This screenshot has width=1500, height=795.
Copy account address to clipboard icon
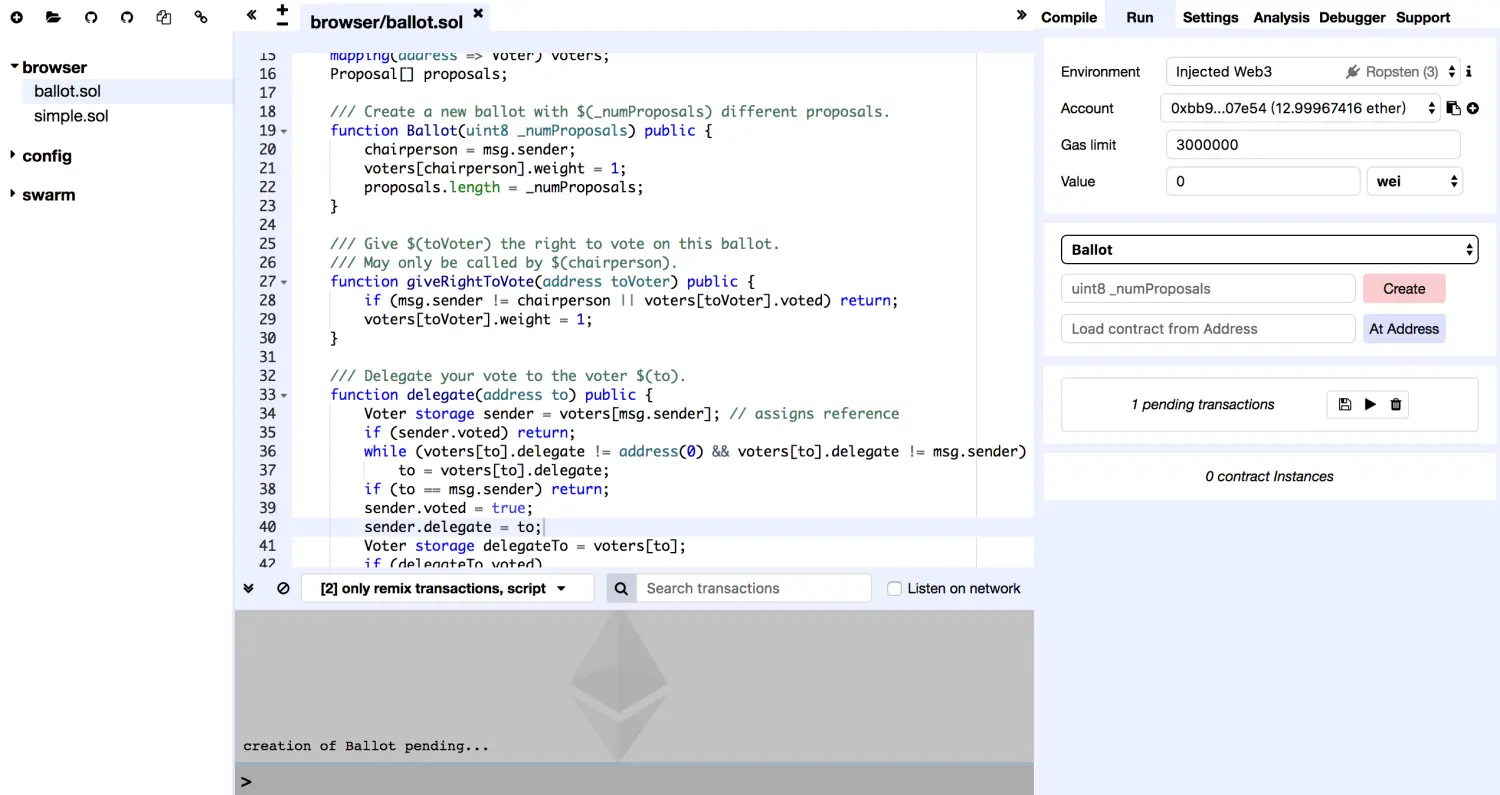click(1454, 108)
